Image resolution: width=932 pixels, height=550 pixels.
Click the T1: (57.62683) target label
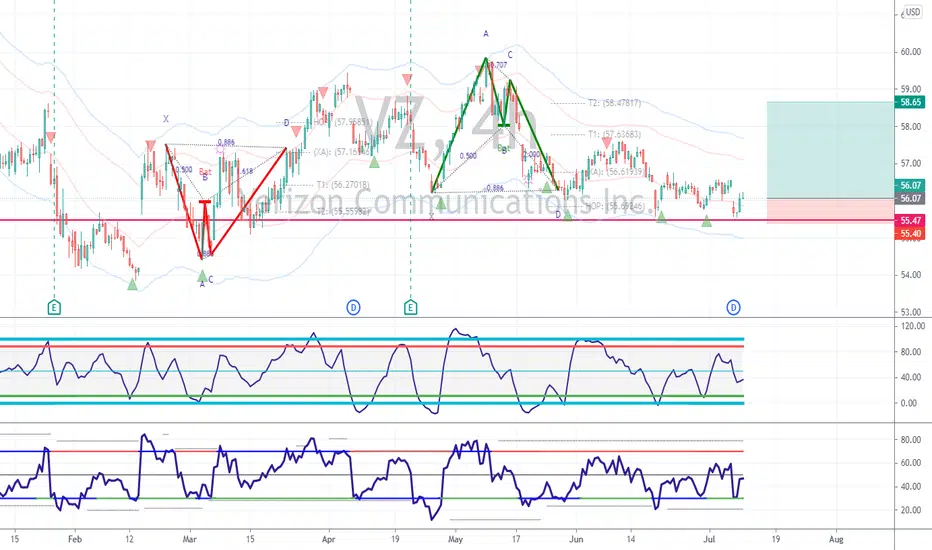click(x=615, y=134)
